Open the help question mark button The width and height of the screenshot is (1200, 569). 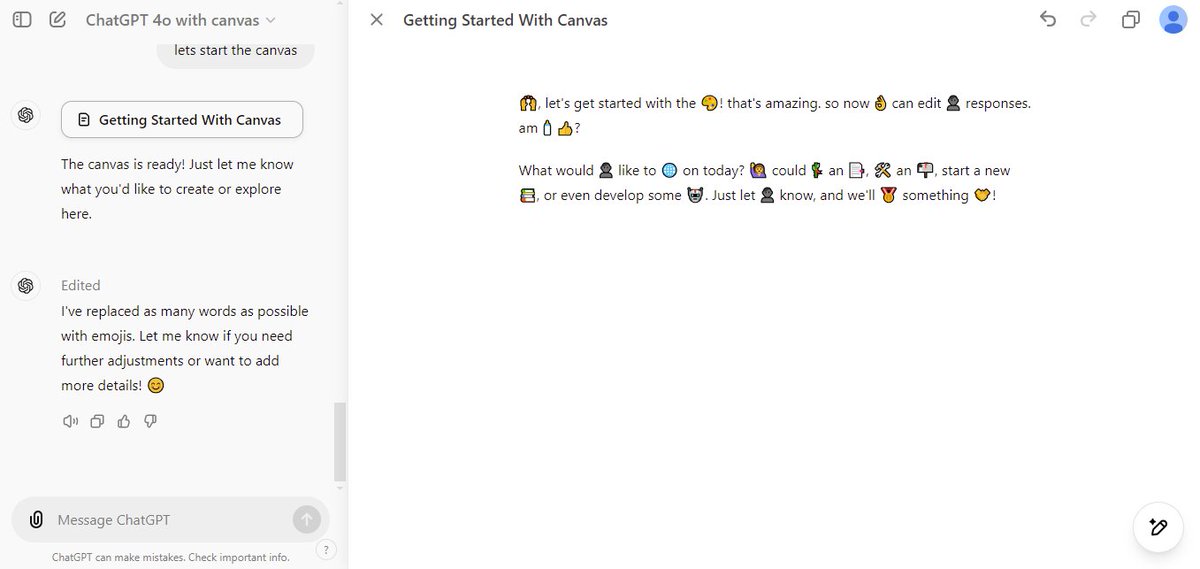click(325, 549)
